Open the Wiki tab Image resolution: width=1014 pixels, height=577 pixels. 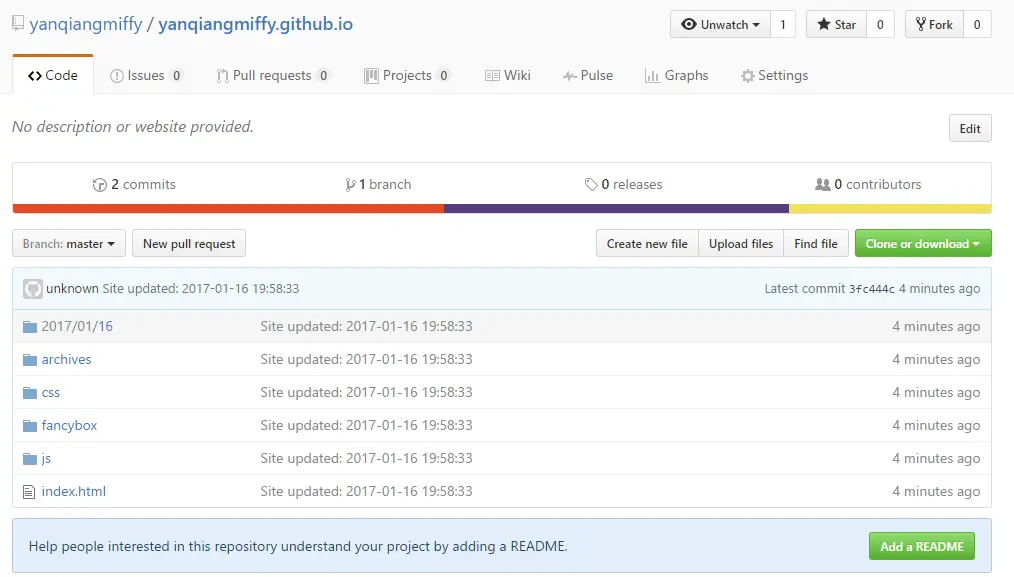[508, 76]
